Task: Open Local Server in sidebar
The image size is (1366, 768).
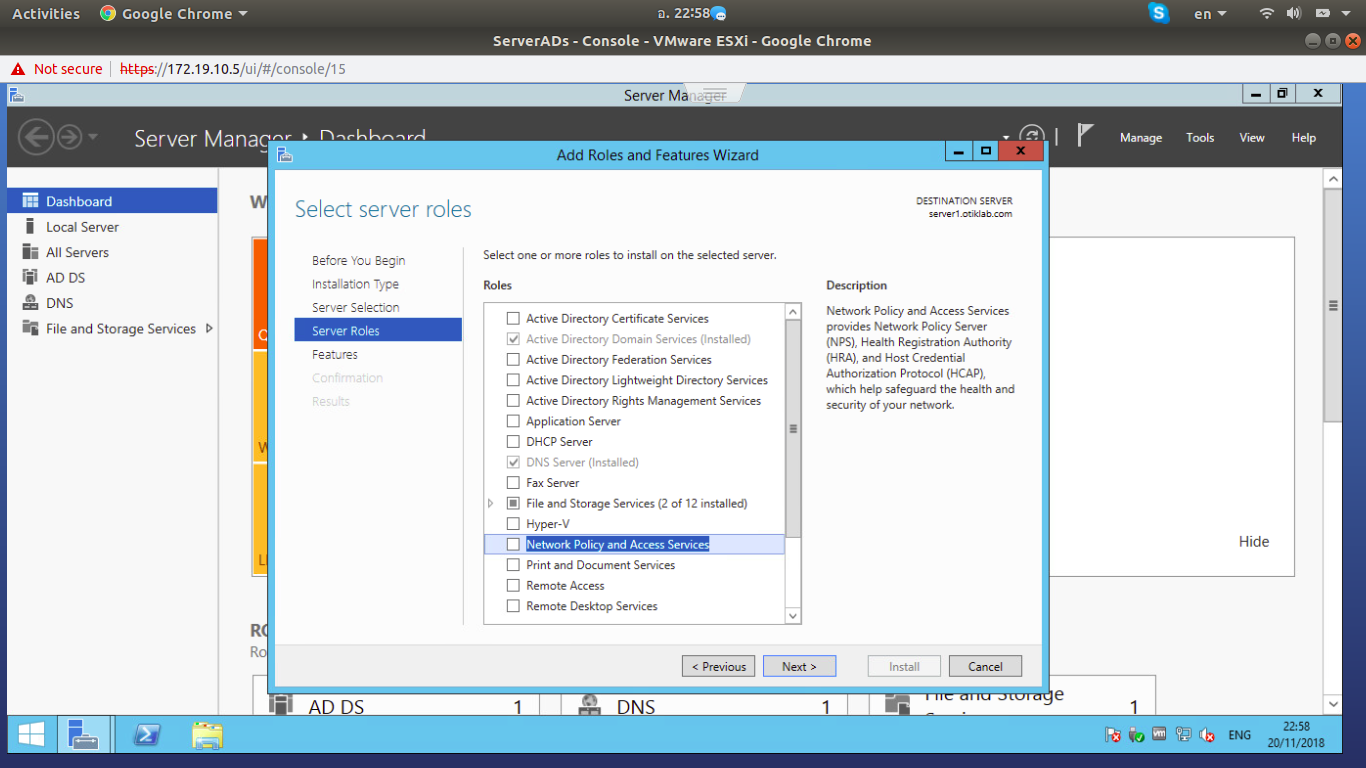Action: [x=82, y=227]
